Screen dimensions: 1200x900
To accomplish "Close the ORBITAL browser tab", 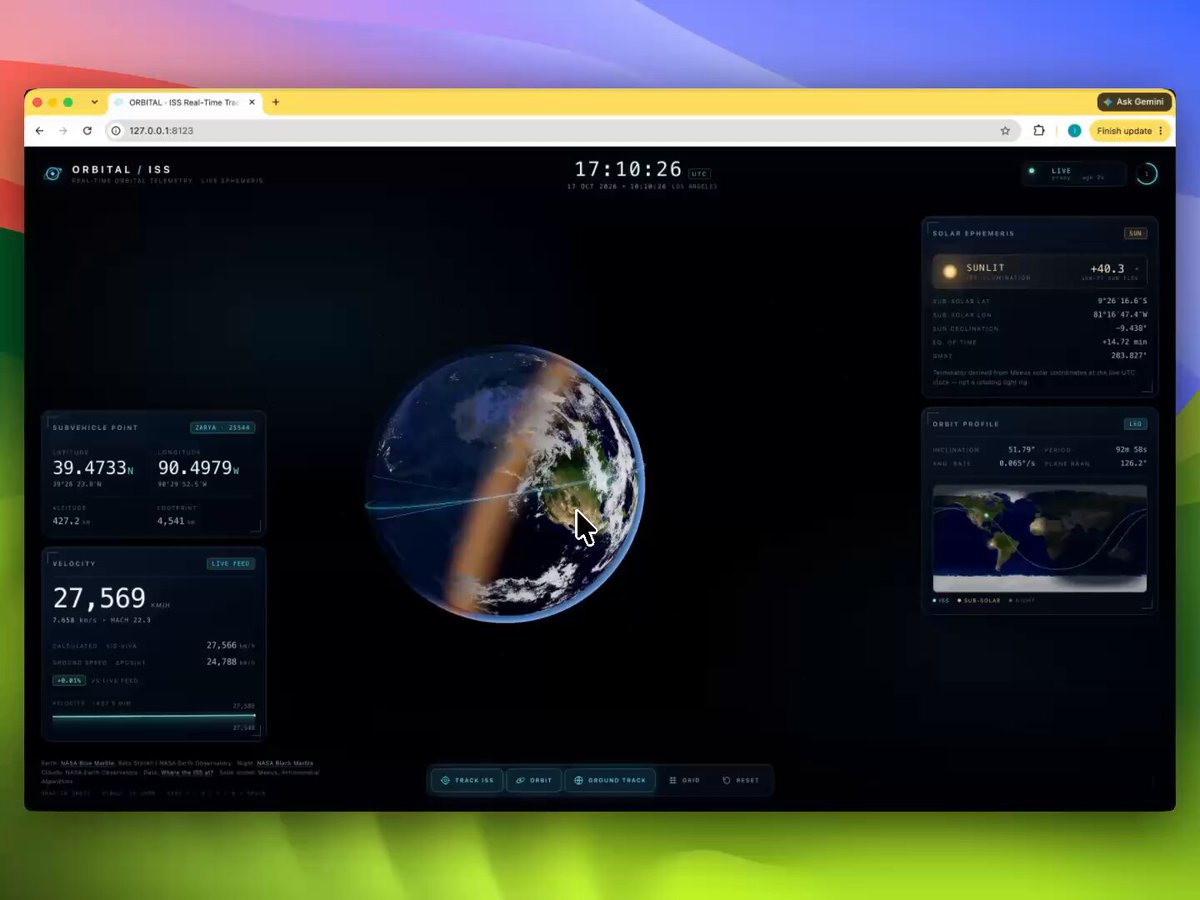I will tap(251, 102).
